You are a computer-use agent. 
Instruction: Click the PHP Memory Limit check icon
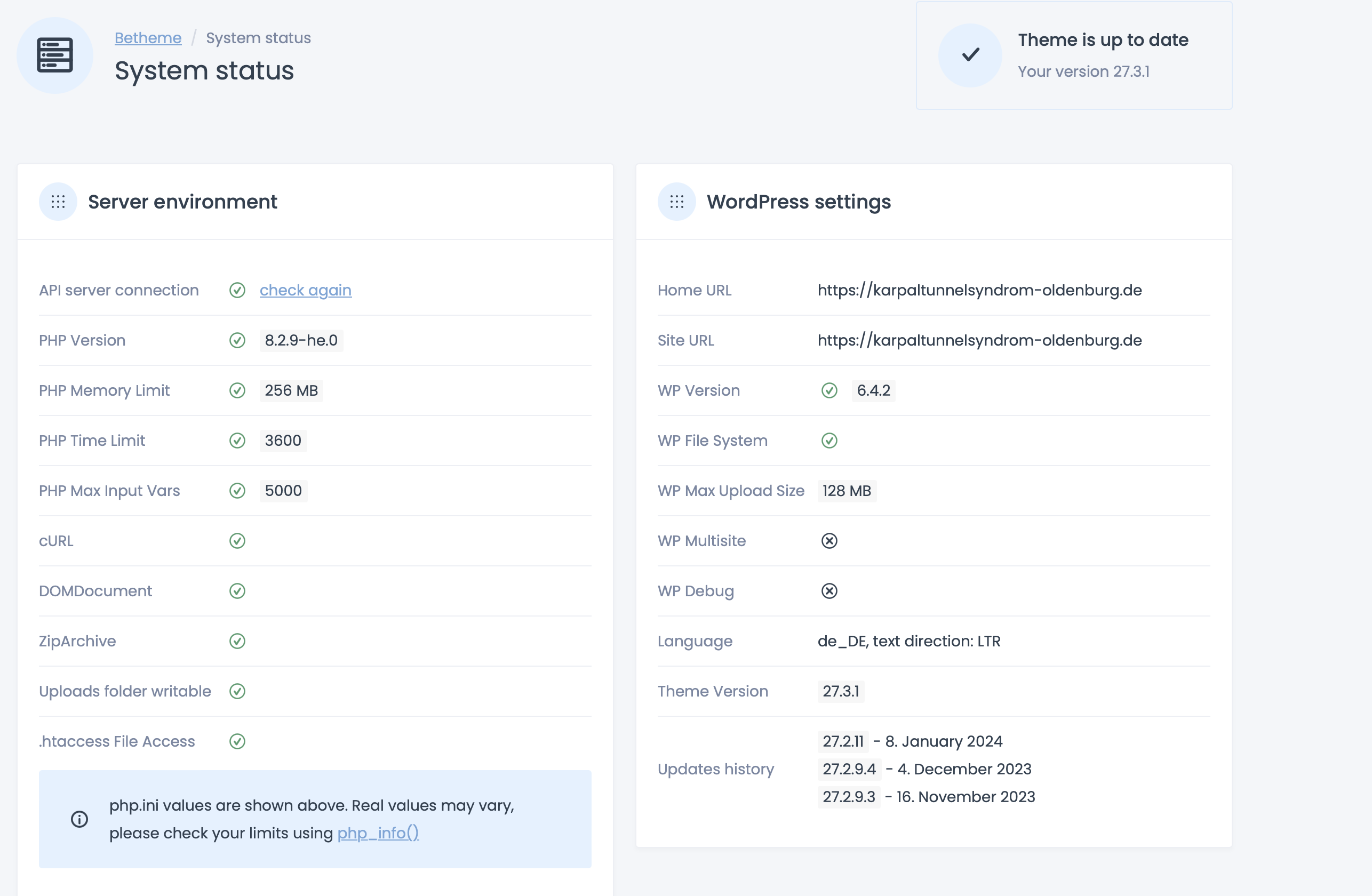237,391
